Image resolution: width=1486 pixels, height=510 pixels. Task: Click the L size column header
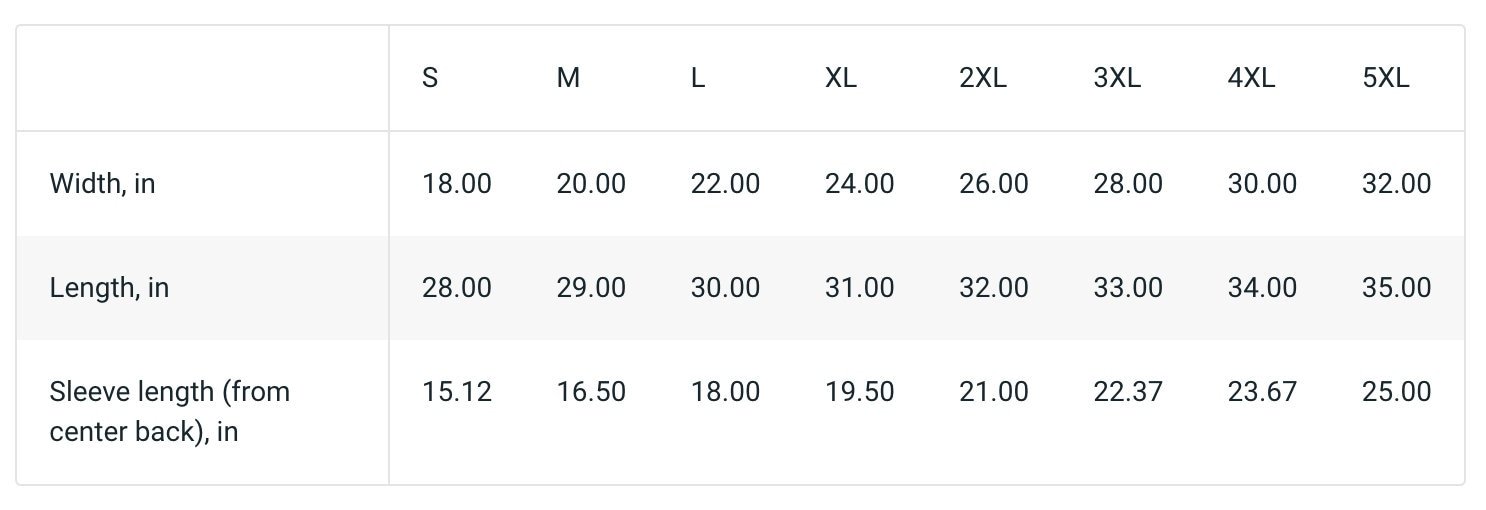point(698,78)
